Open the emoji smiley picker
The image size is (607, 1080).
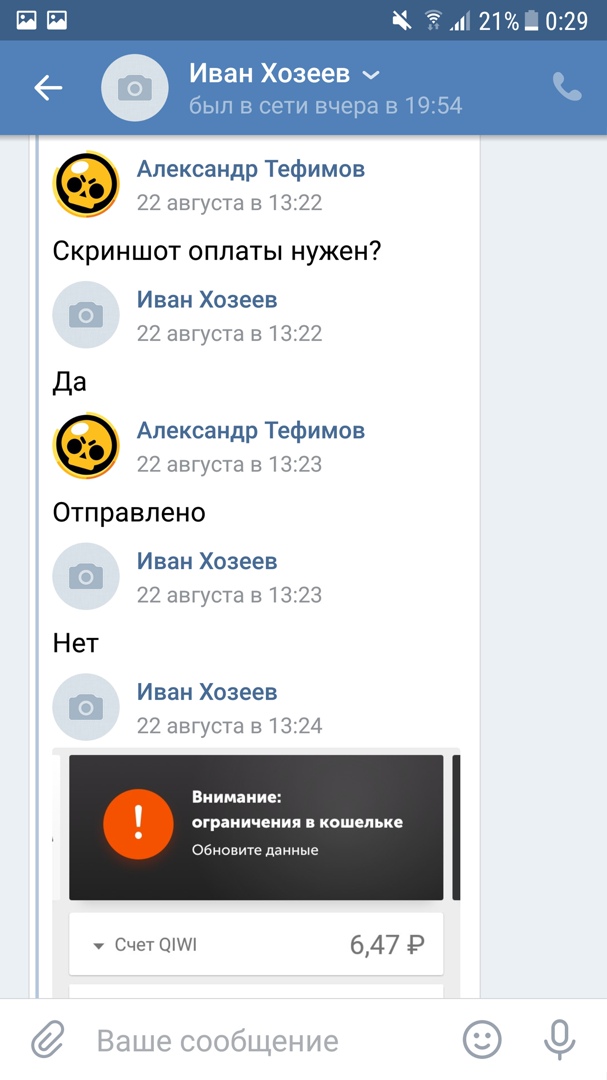(x=482, y=1039)
